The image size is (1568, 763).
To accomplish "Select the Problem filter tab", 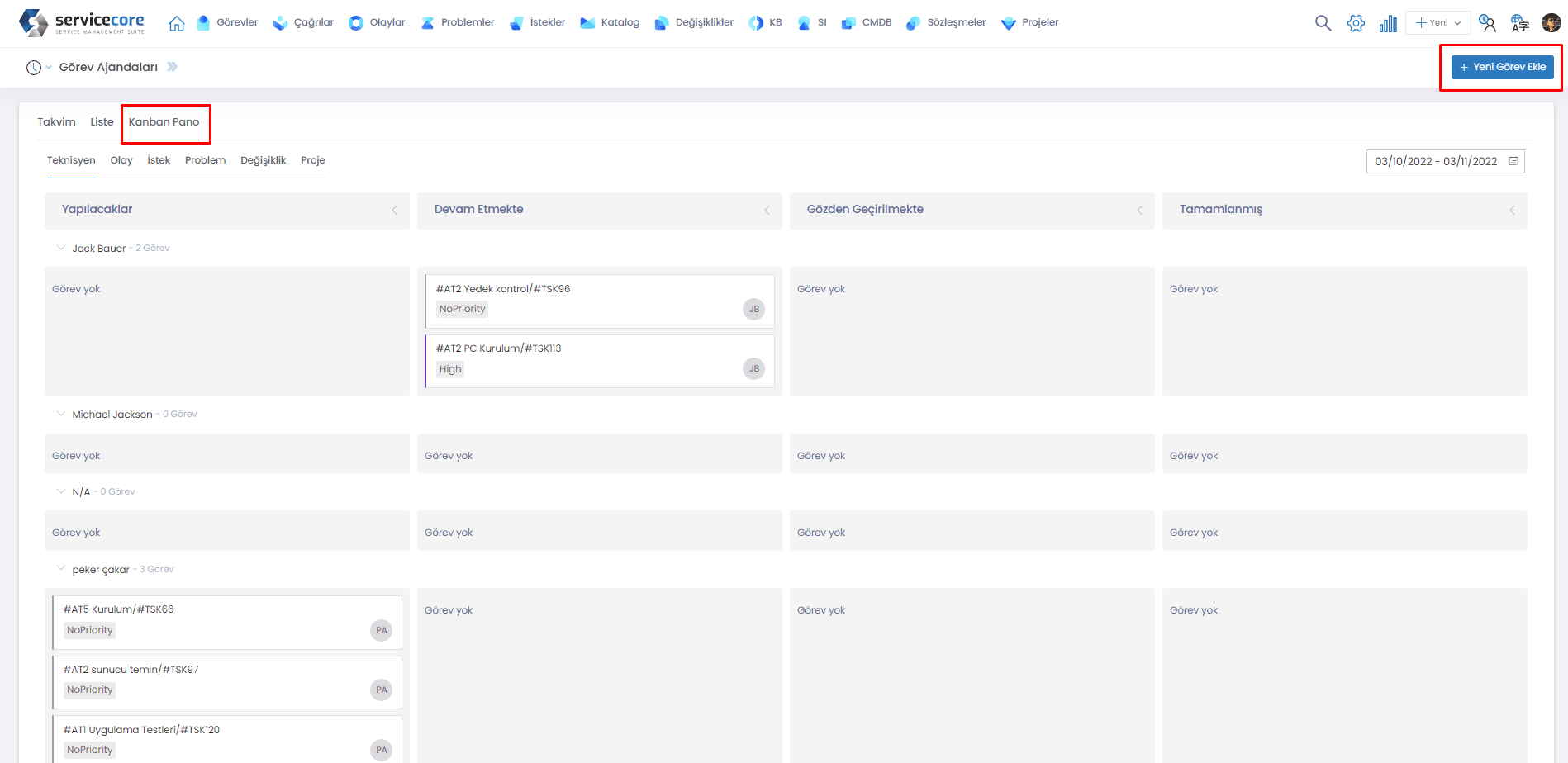I will click(x=205, y=160).
